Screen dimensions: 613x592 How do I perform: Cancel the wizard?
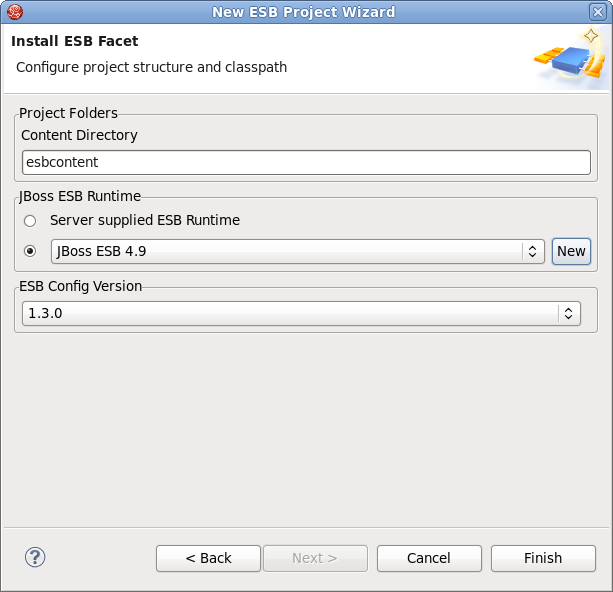pyautogui.click(x=429, y=558)
